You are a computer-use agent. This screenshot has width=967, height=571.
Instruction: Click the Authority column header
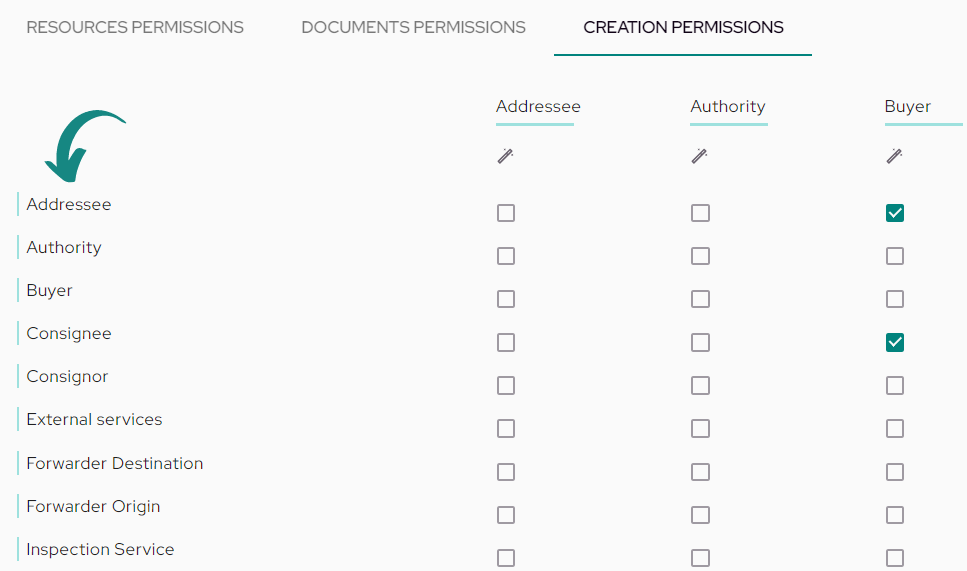[x=728, y=107]
